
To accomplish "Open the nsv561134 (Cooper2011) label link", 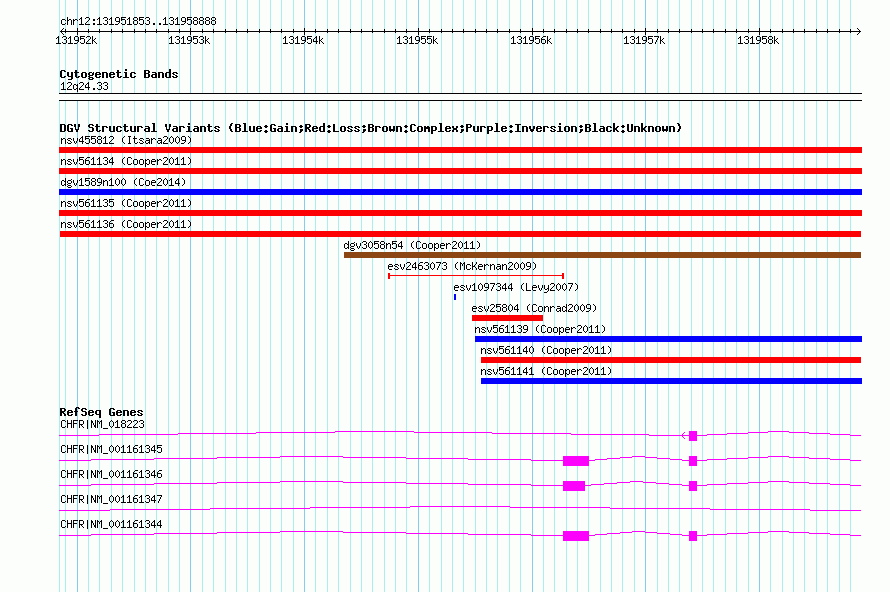I will point(126,161).
